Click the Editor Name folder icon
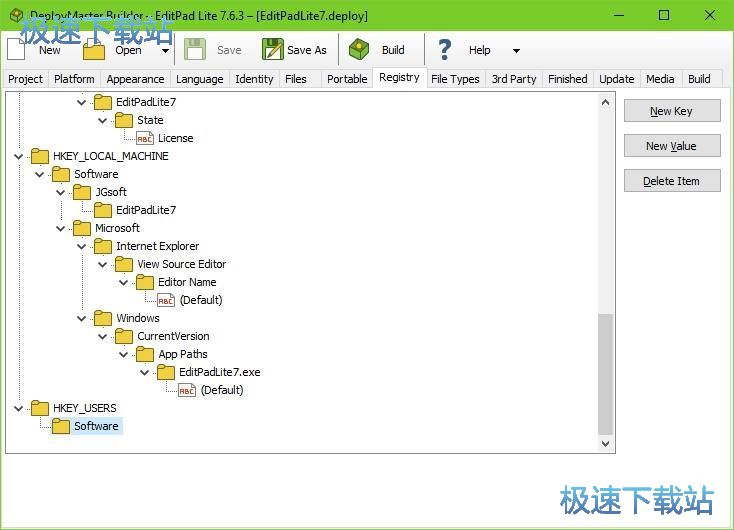The height and width of the screenshot is (530, 734). click(x=145, y=282)
